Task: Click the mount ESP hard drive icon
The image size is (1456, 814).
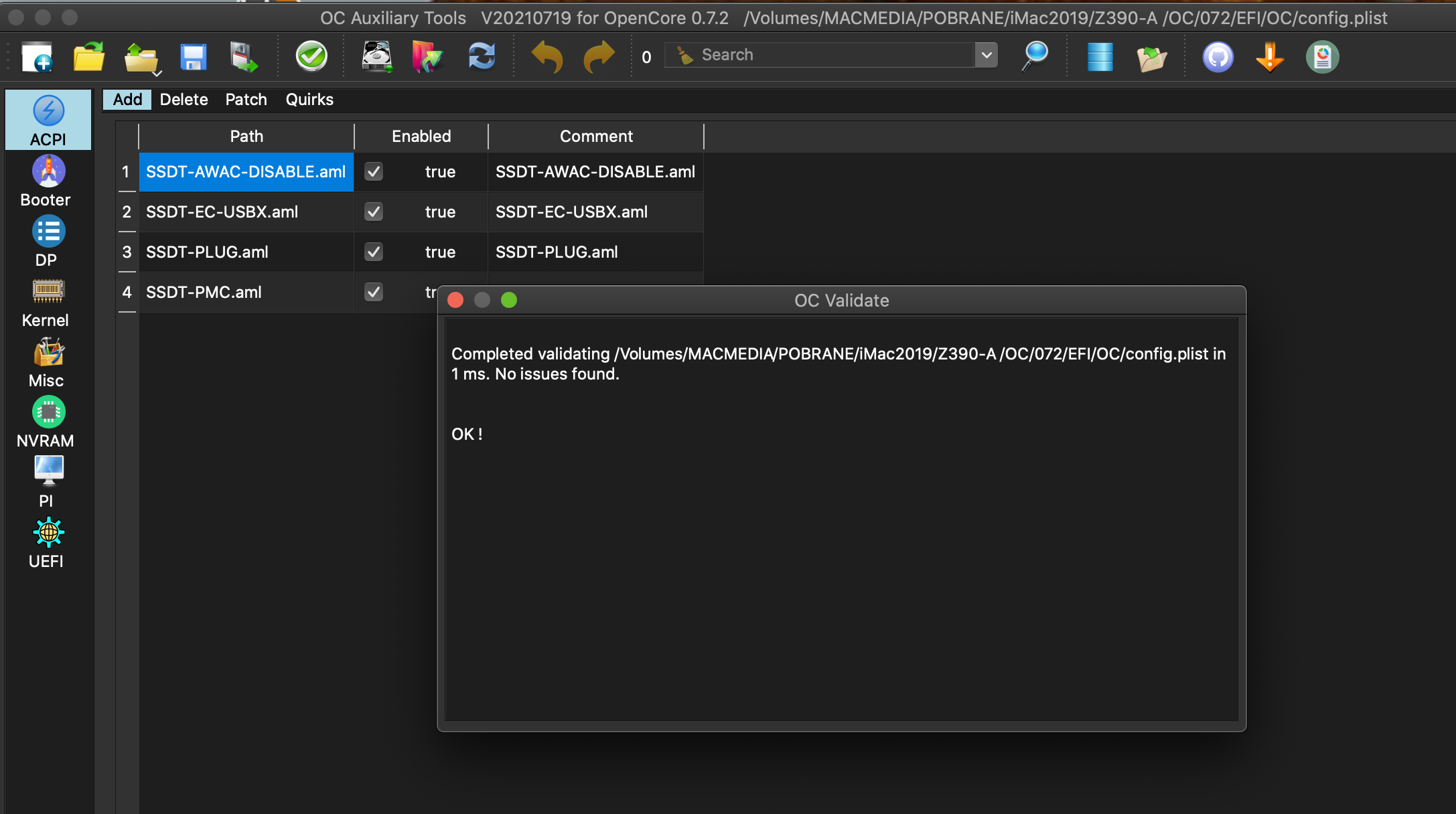Action: [377, 57]
